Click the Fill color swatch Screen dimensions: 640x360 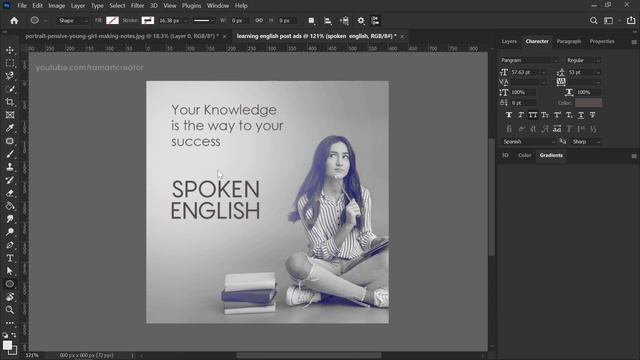pyautogui.click(x=112, y=20)
